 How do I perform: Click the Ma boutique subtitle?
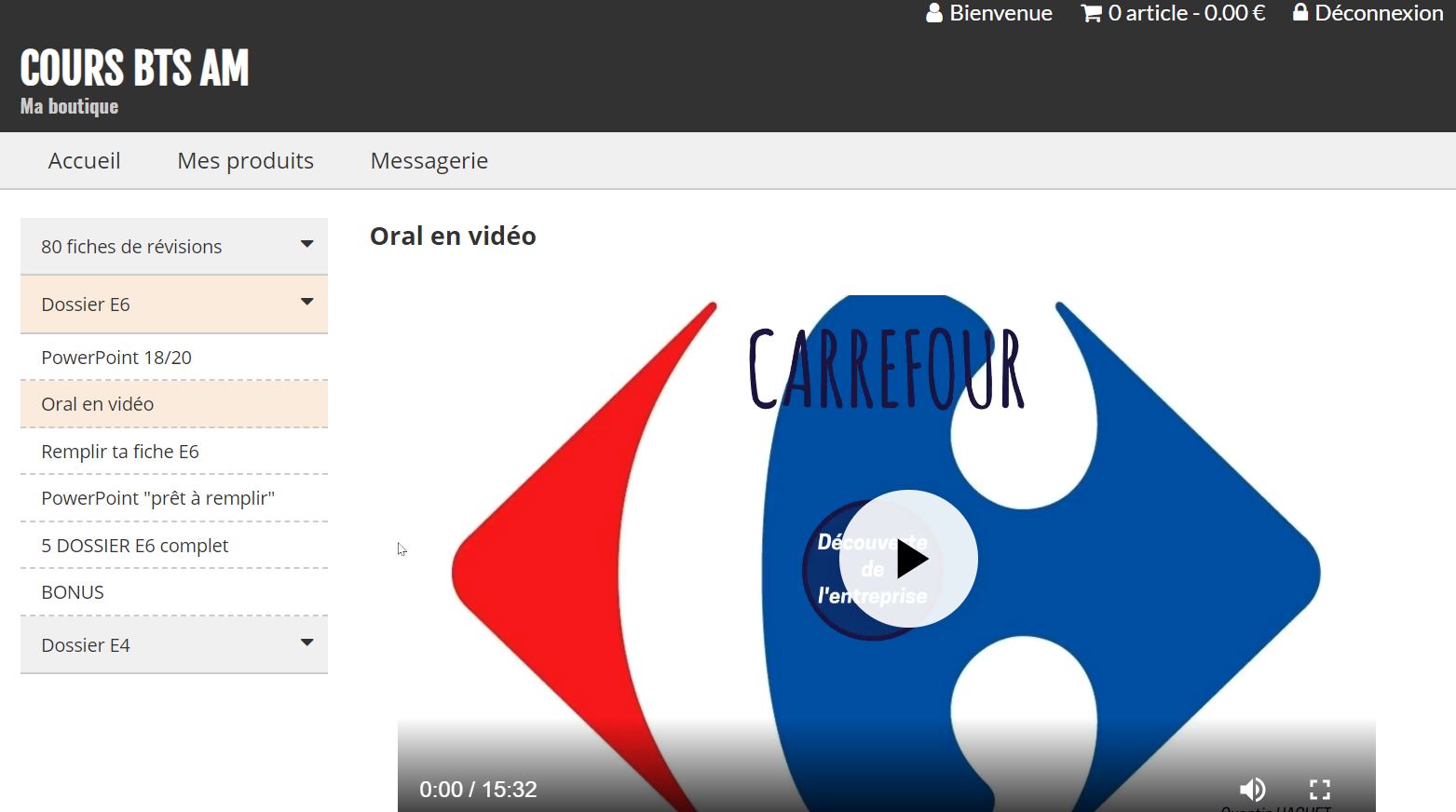[x=70, y=106]
